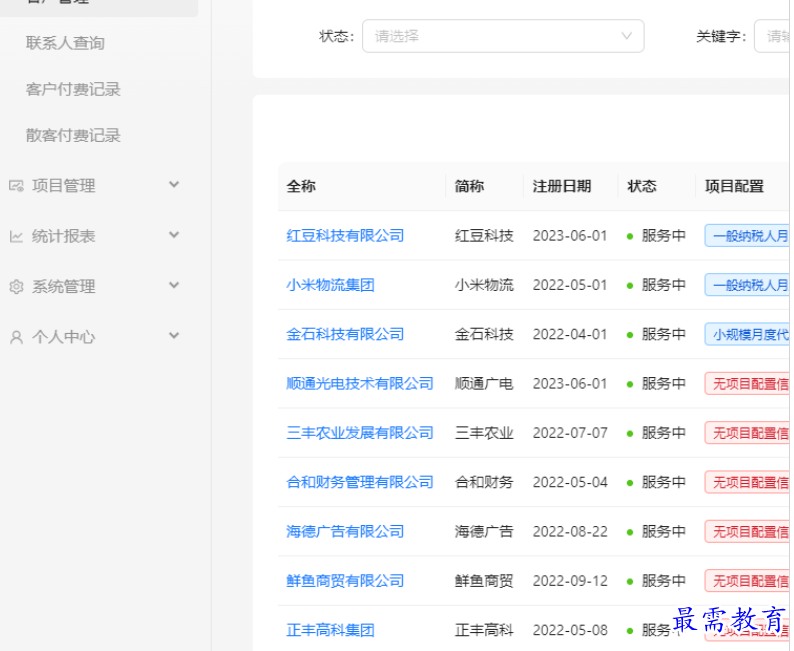Open the 合和财务管理有限公司 customer link
The height and width of the screenshot is (651, 794).
360,482
